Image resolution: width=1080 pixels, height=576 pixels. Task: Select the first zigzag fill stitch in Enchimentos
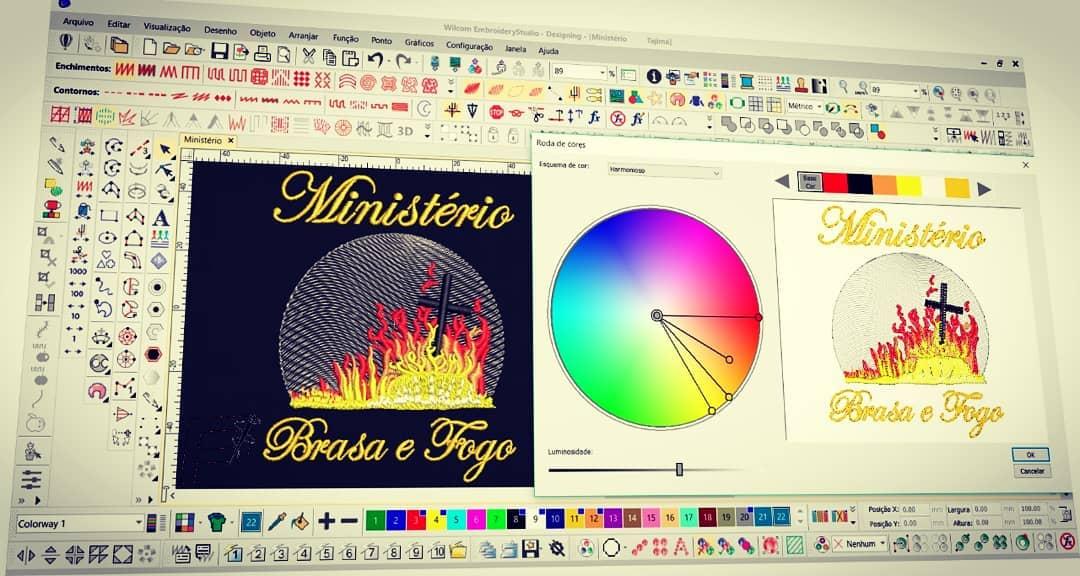[125, 69]
